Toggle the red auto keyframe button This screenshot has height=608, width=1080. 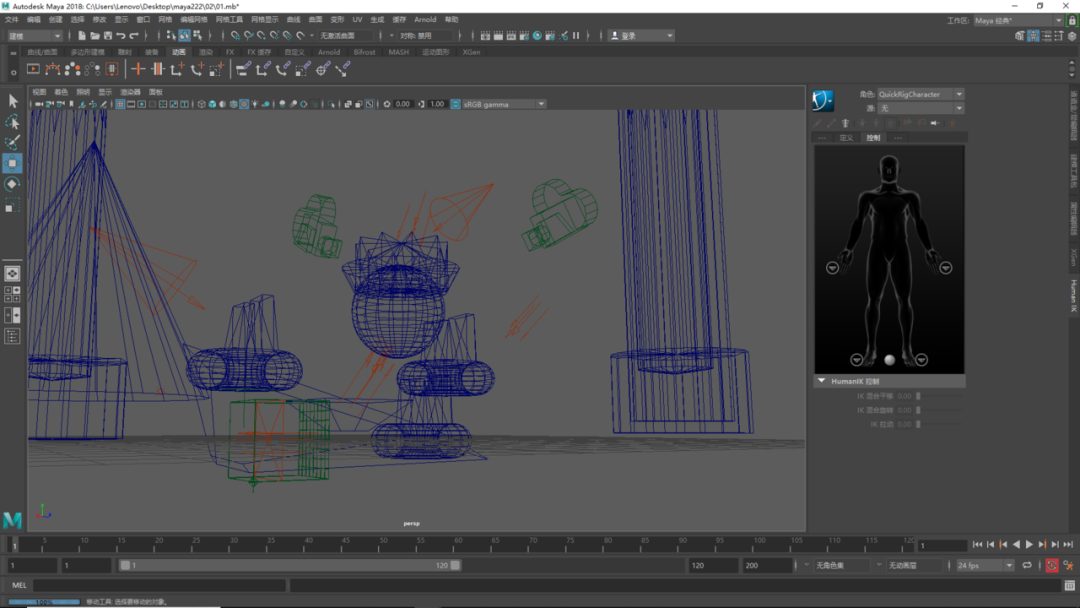click(x=1052, y=565)
